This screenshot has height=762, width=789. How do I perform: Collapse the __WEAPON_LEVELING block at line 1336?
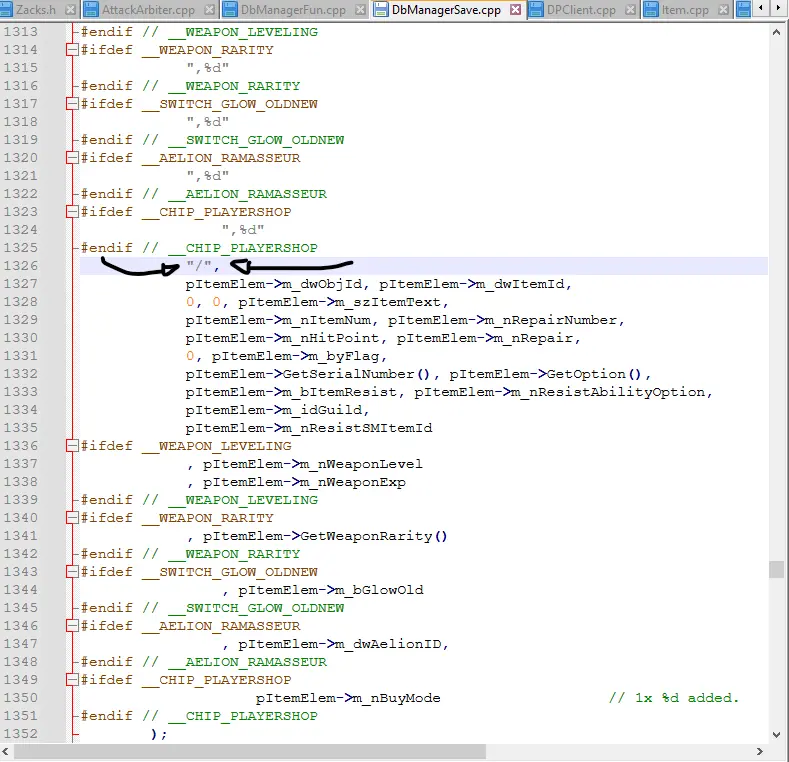pyautogui.click(x=72, y=445)
